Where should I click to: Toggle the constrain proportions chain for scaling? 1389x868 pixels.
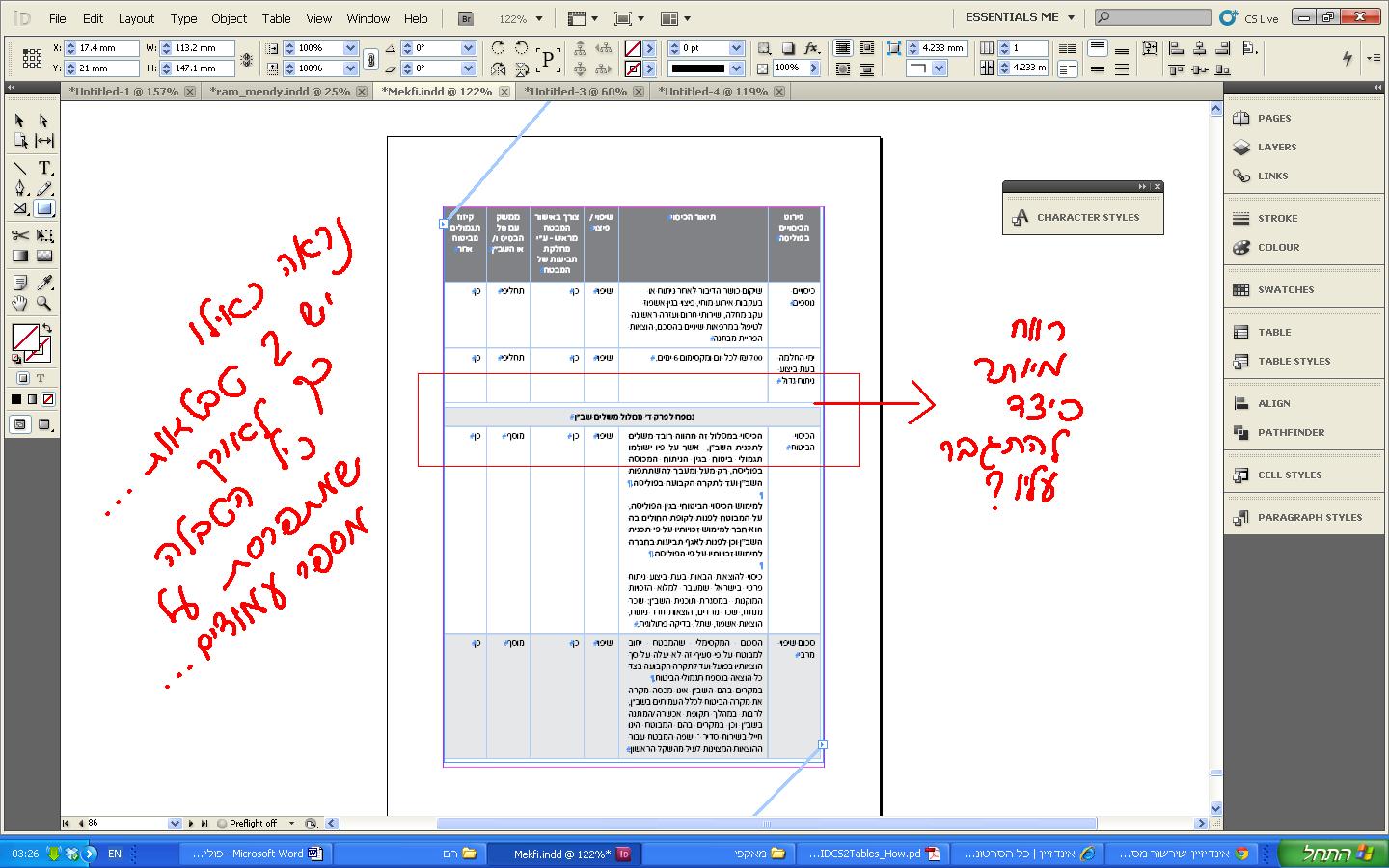point(370,59)
